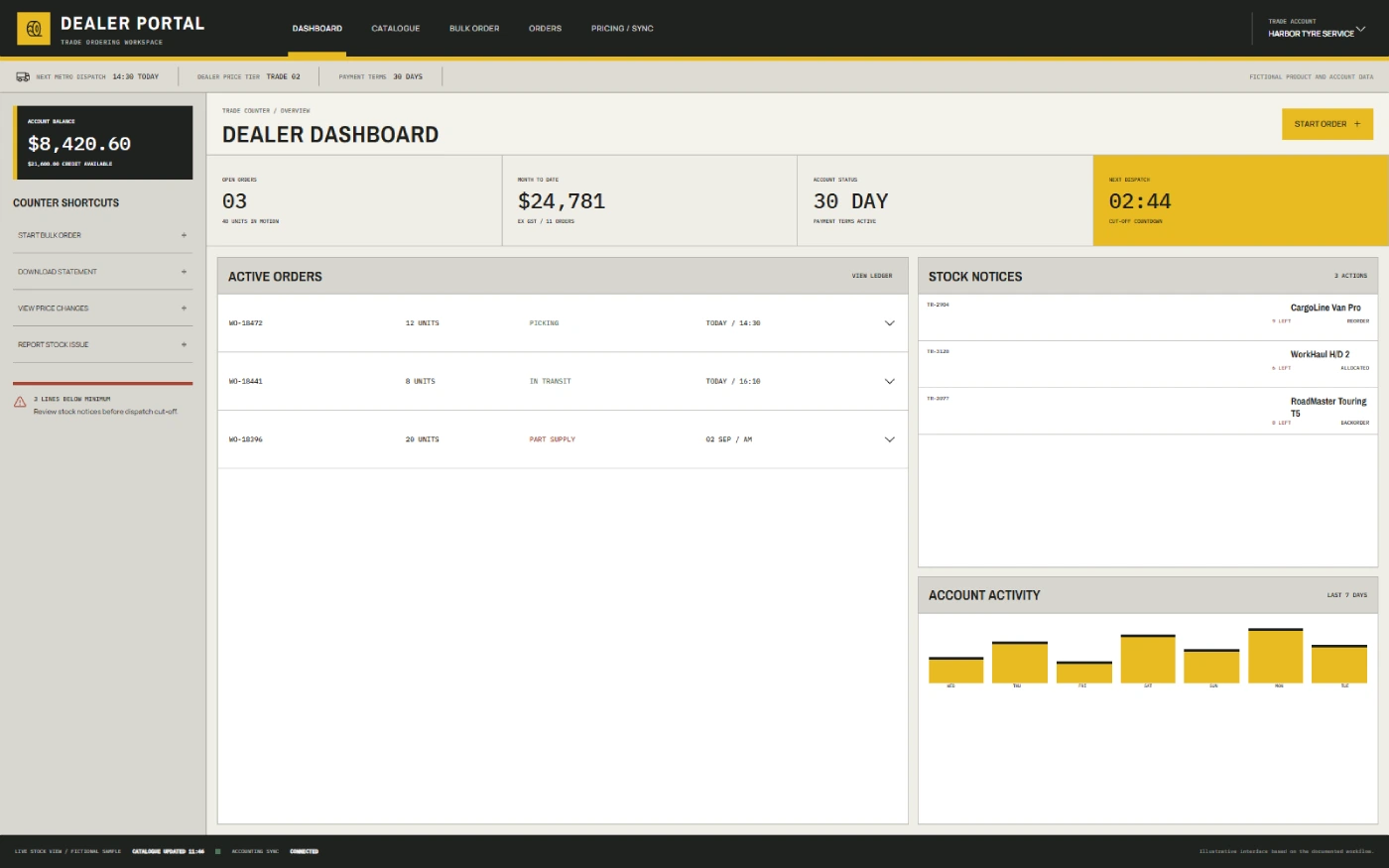Expand order WO-18396 details chevron
Viewport: 1389px width, 868px height.
click(890, 439)
